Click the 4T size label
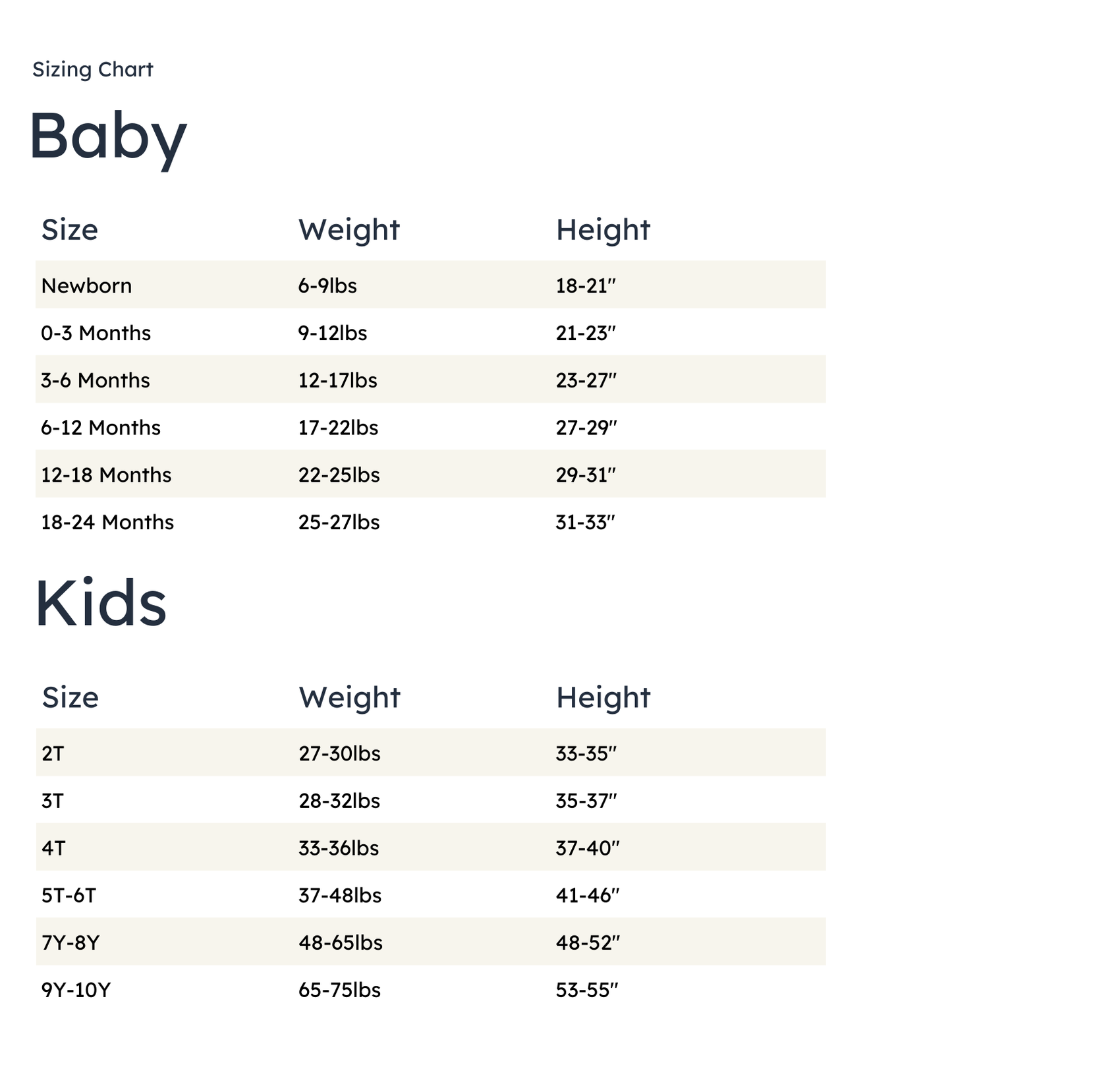The width and height of the screenshot is (1120, 1069). pos(53,848)
